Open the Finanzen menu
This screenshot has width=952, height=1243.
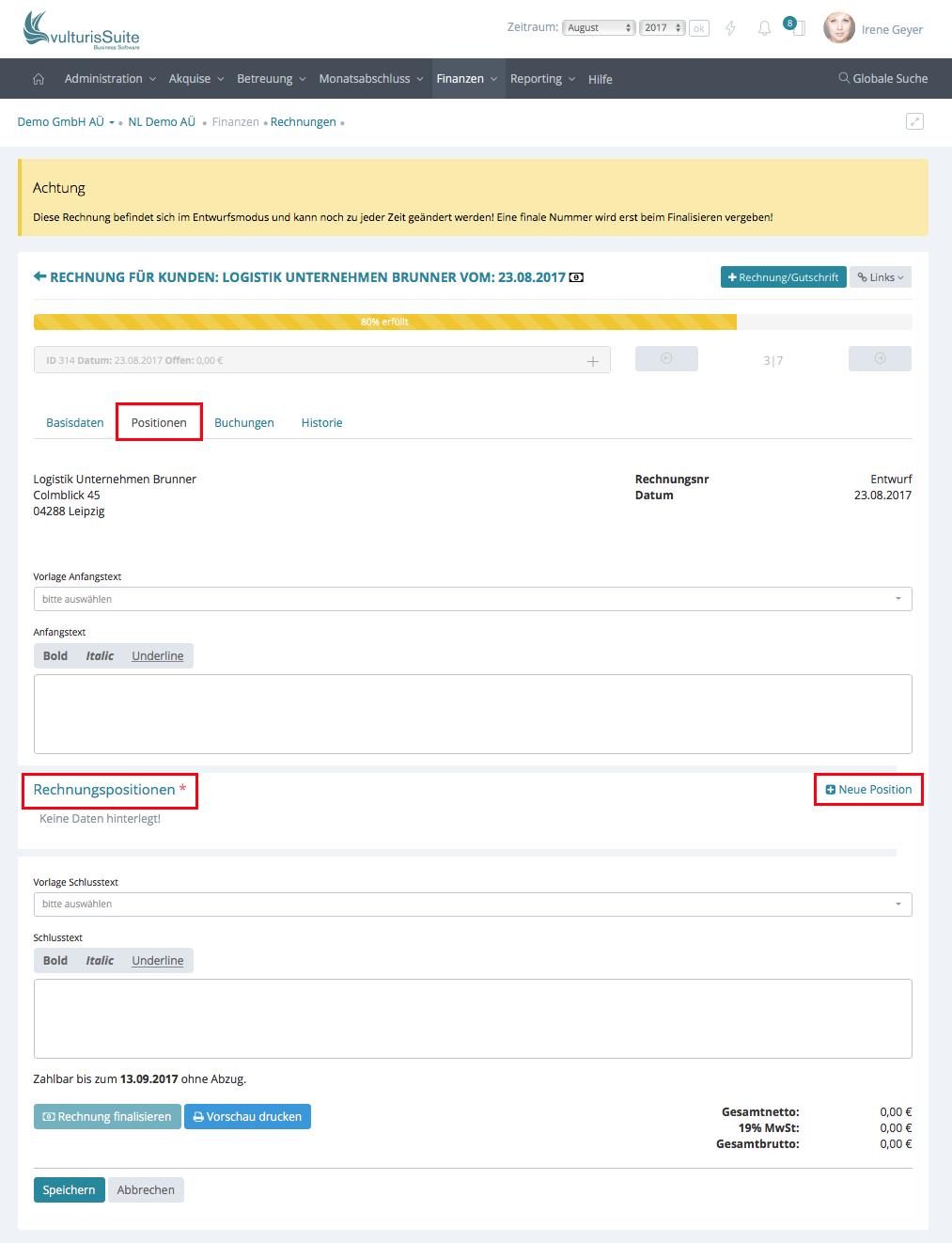pyautogui.click(x=466, y=79)
